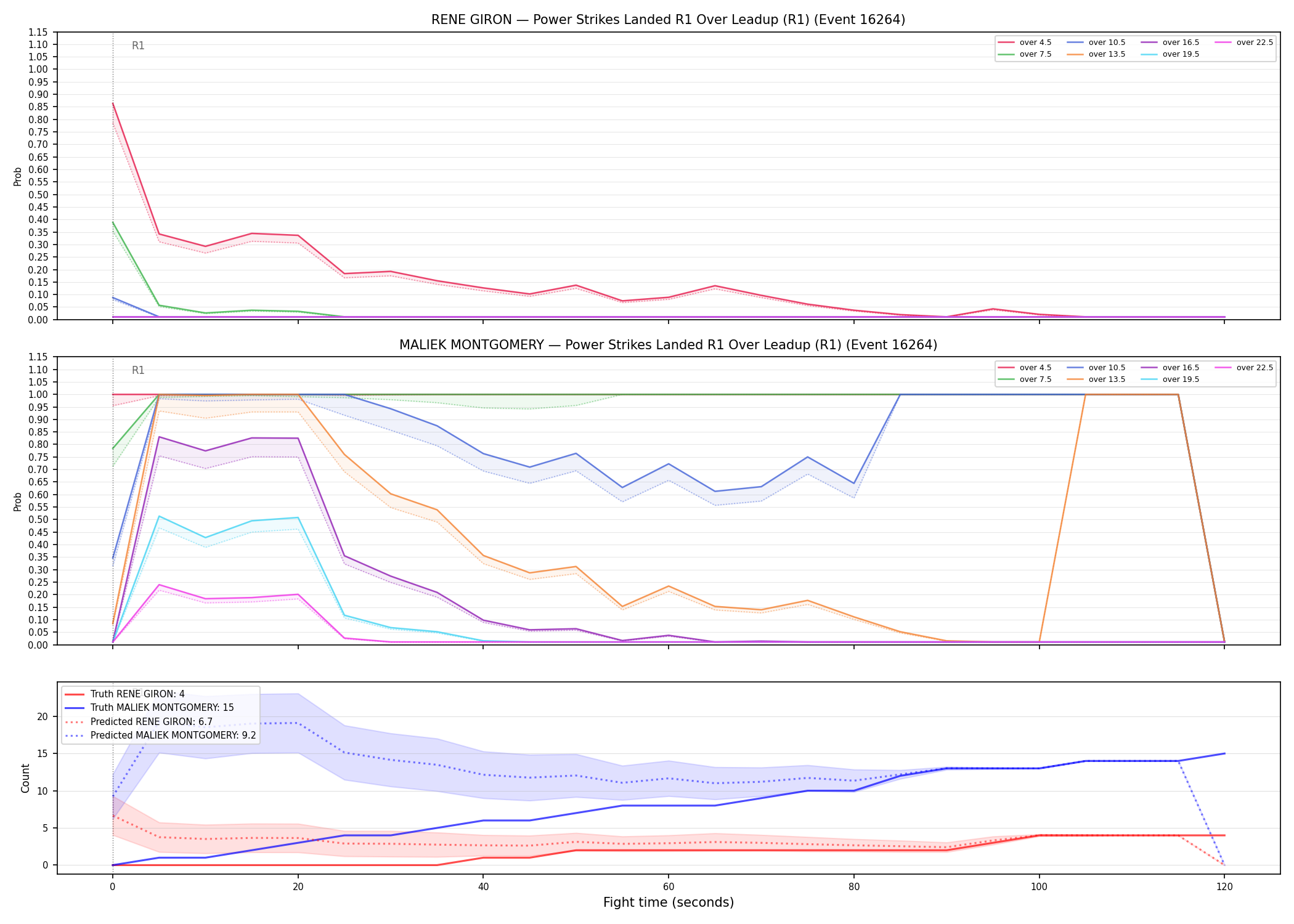Click the '20' tick on fight time axis
The image size is (1294, 924).
click(298, 887)
